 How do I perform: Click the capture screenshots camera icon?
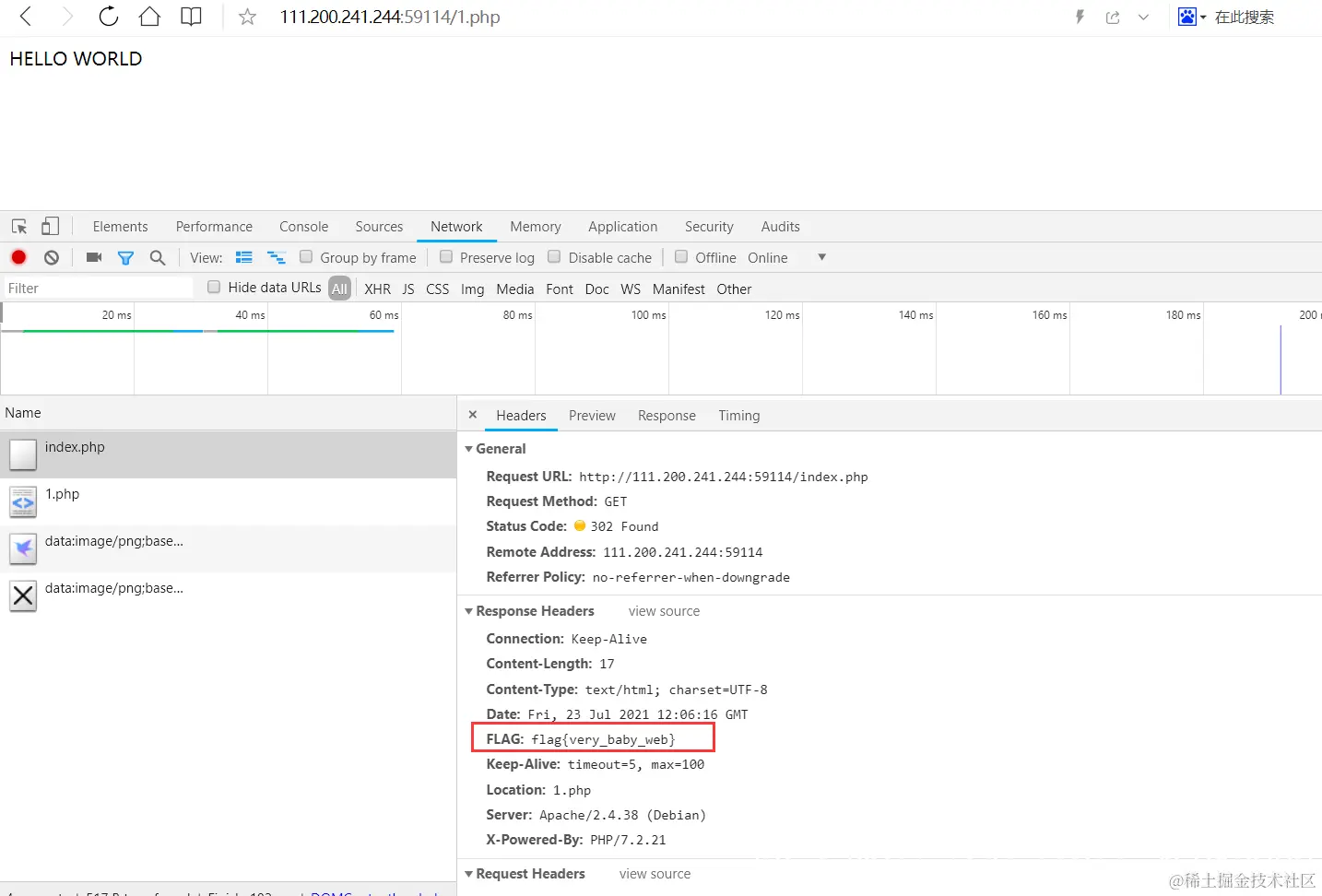point(94,257)
